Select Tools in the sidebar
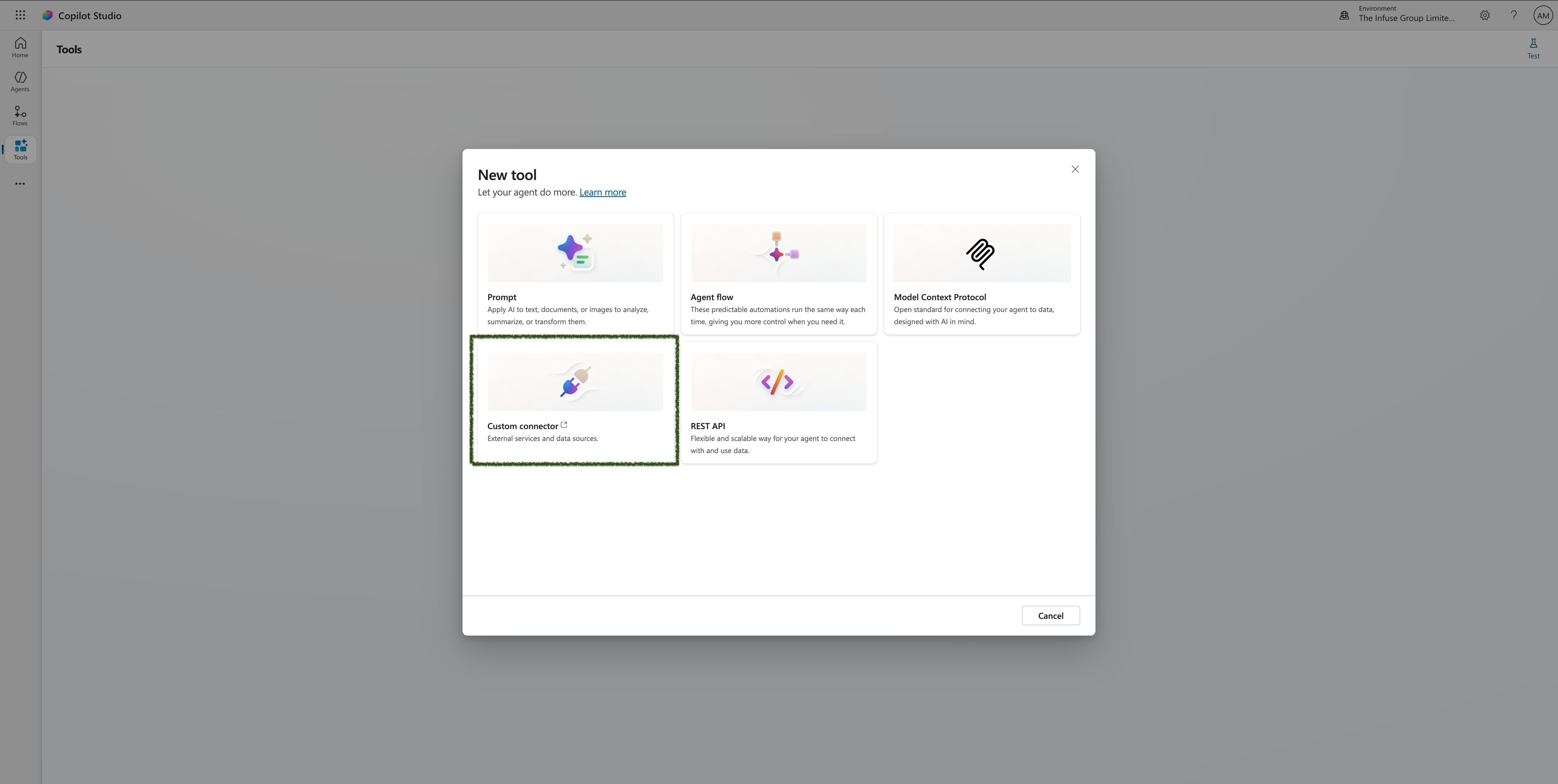Screen dimensions: 1558x784 click(21, 150)
